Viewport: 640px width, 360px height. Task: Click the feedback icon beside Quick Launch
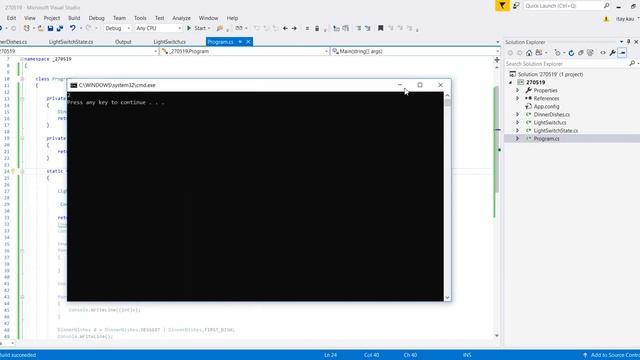pos(516,6)
